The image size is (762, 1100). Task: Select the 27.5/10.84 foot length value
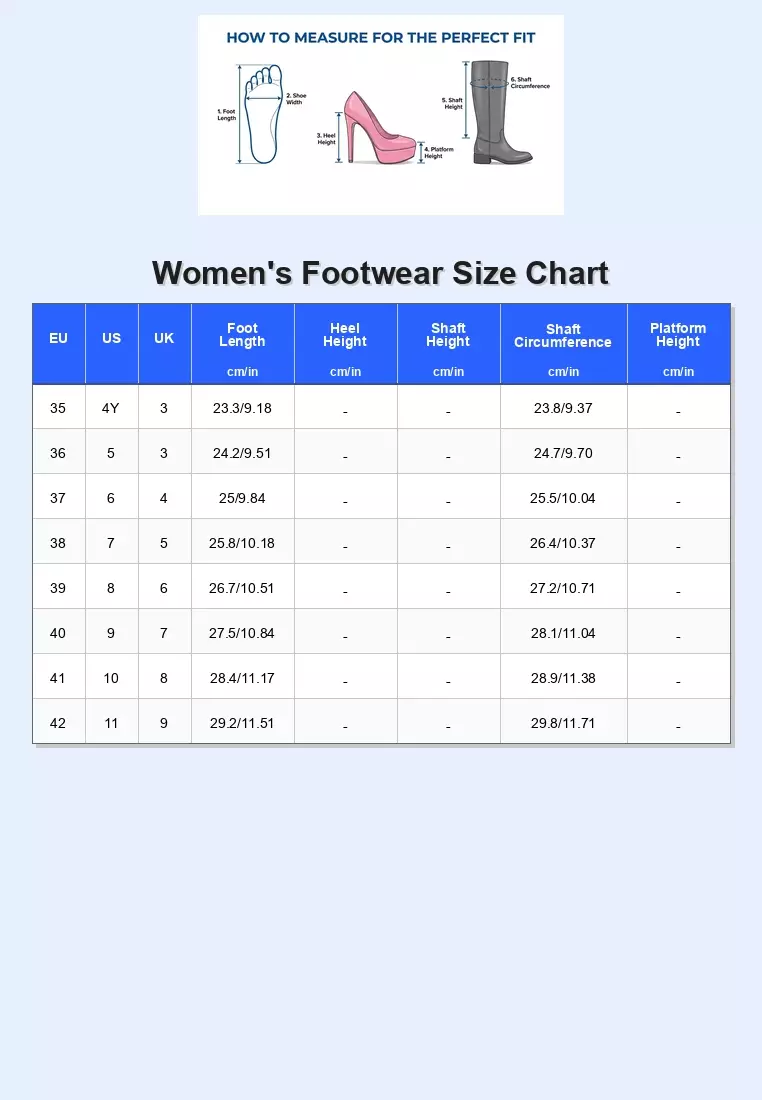242,633
